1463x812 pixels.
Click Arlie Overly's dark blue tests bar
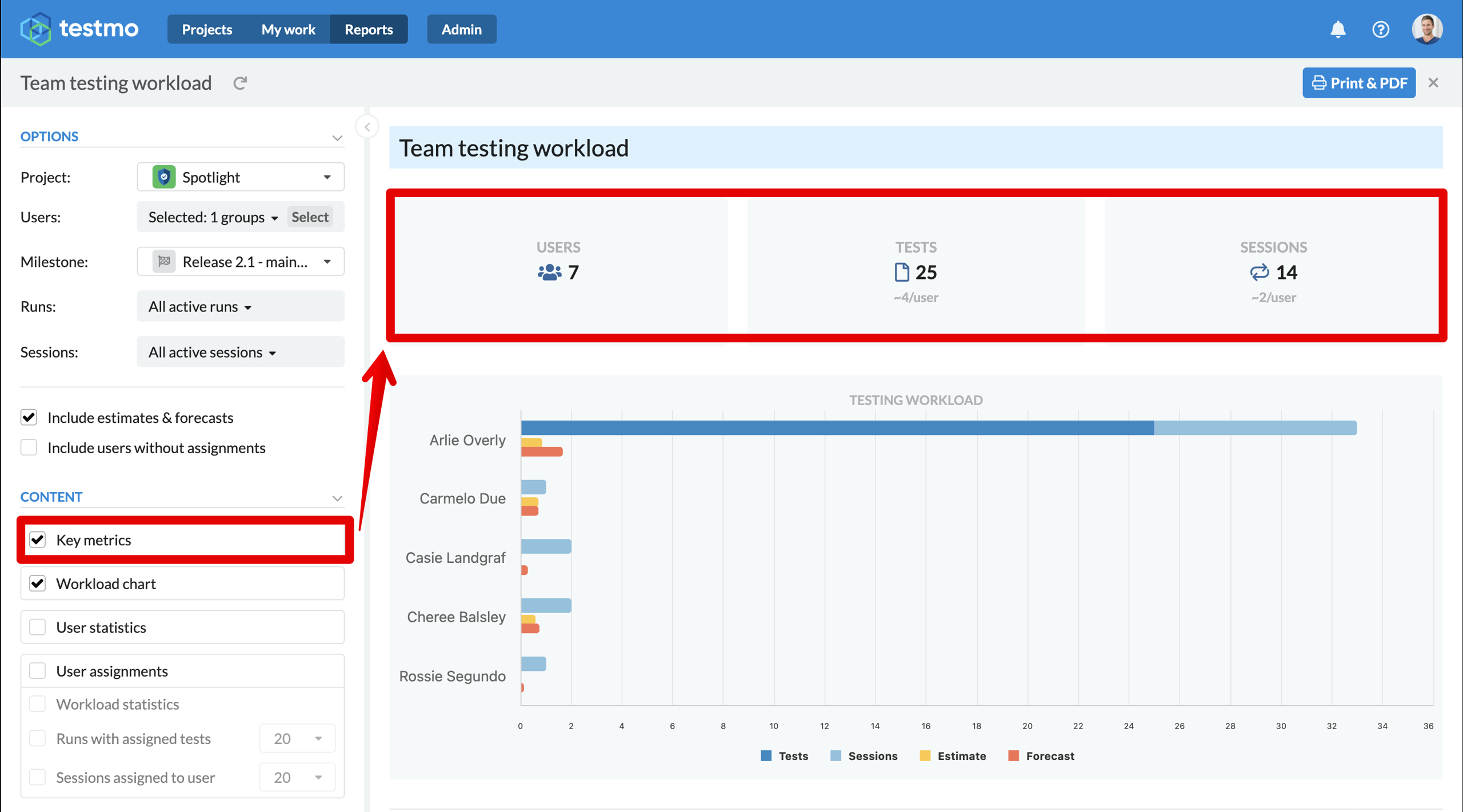837,428
